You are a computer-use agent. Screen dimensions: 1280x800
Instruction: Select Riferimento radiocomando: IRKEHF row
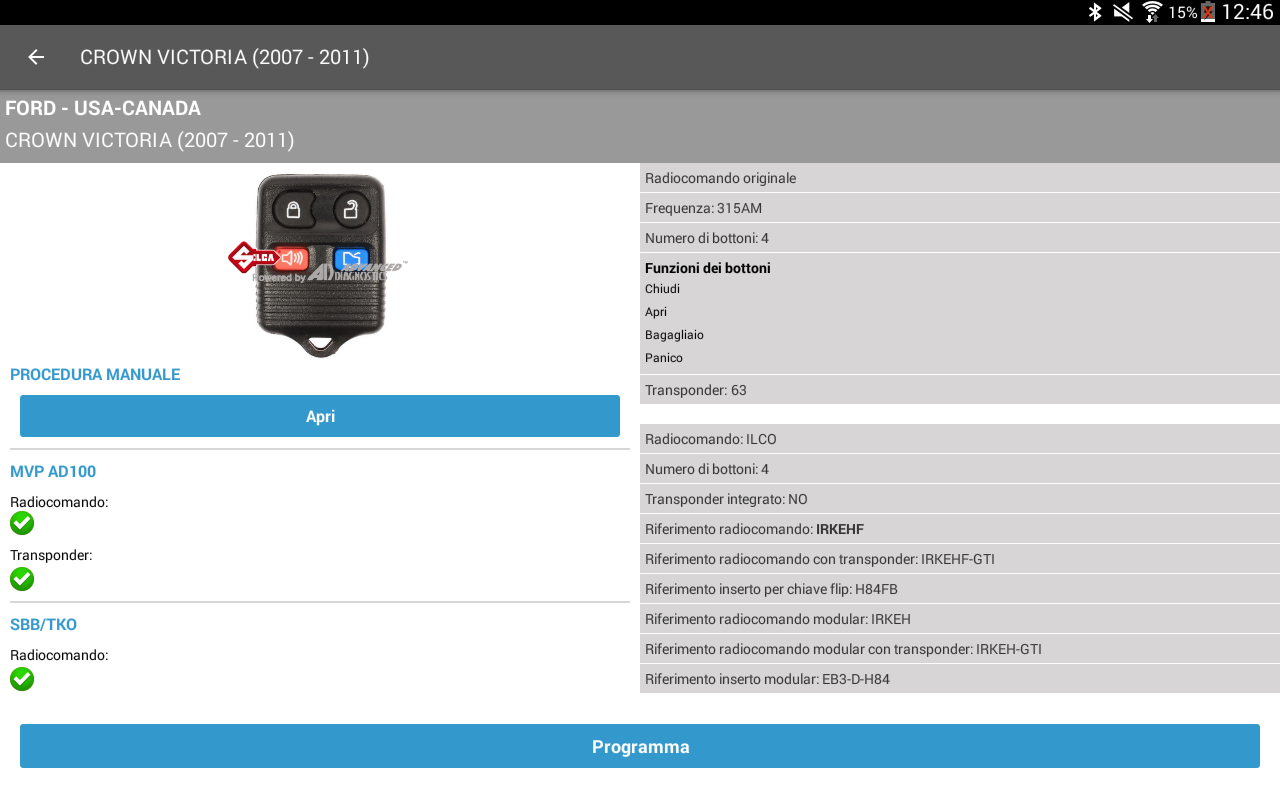pos(960,529)
